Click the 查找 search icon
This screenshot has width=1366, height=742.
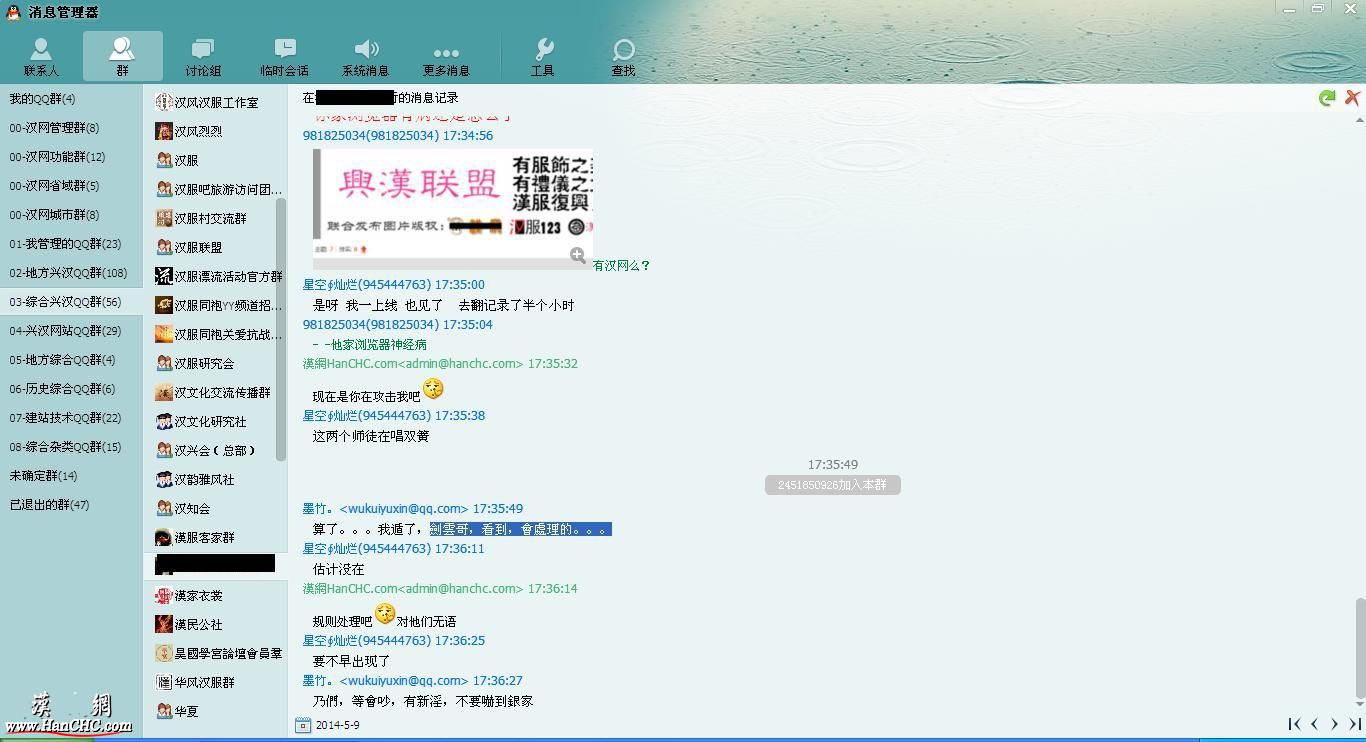pyautogui.click(x=623, y=57)
